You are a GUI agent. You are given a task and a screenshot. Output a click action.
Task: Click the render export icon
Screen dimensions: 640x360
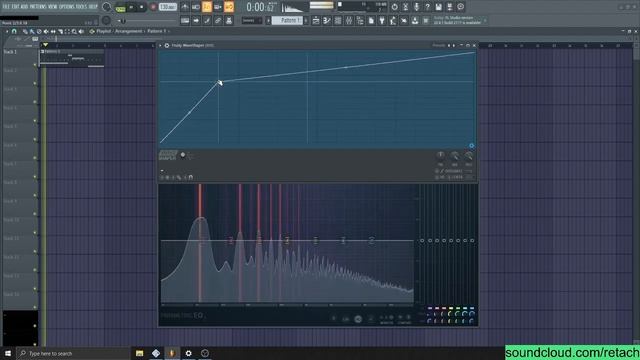(x=449, y=7)
